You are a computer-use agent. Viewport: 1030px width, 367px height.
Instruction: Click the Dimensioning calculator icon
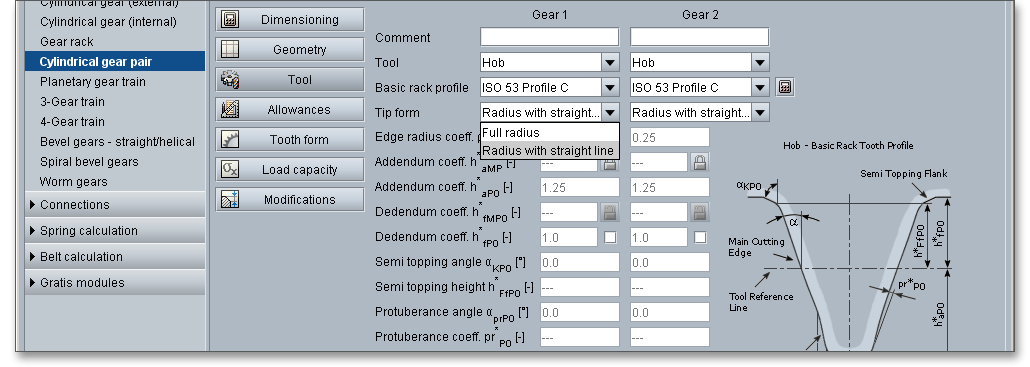(230, 20)
